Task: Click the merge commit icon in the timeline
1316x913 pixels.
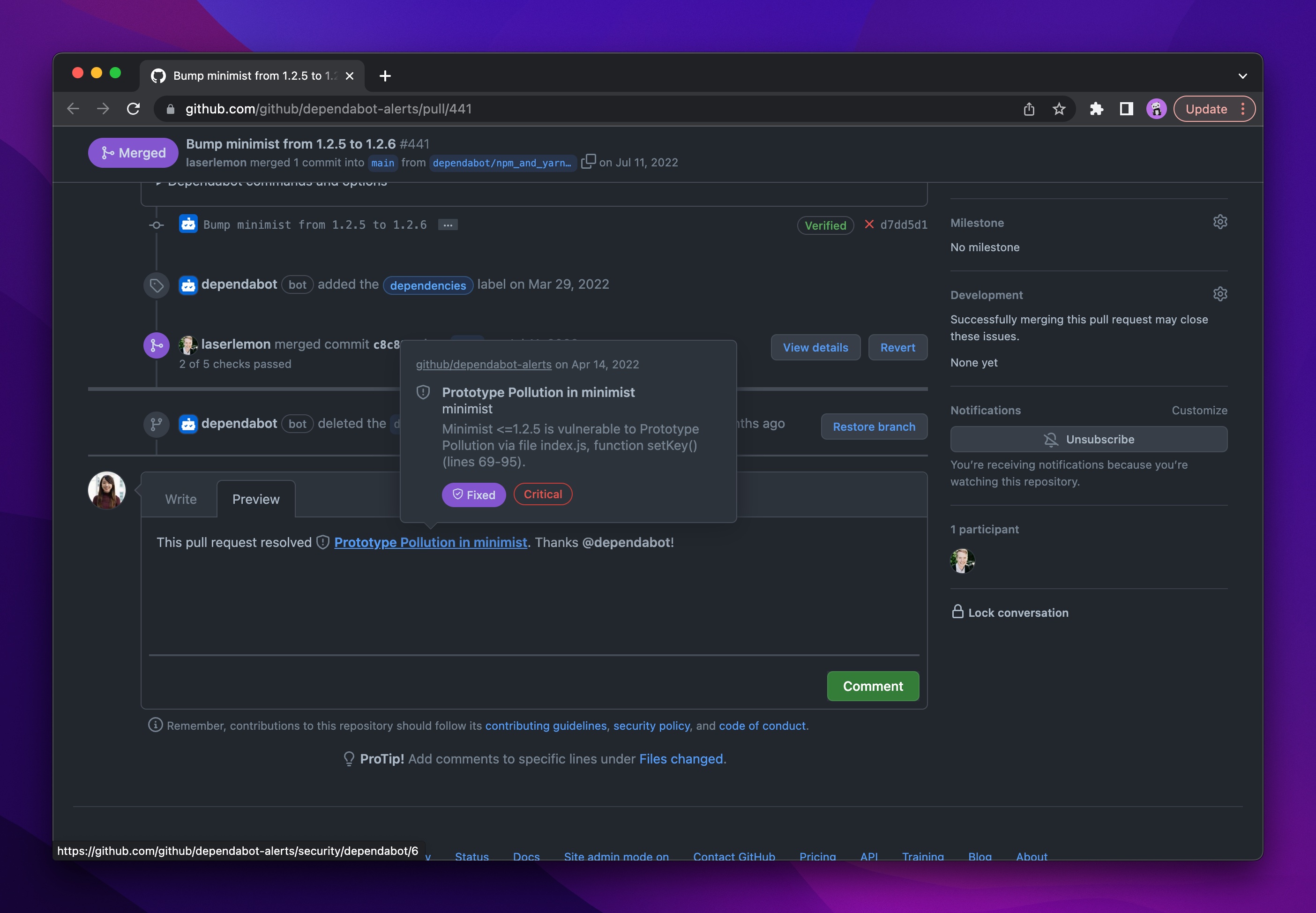Action: [x=156, y=345]
